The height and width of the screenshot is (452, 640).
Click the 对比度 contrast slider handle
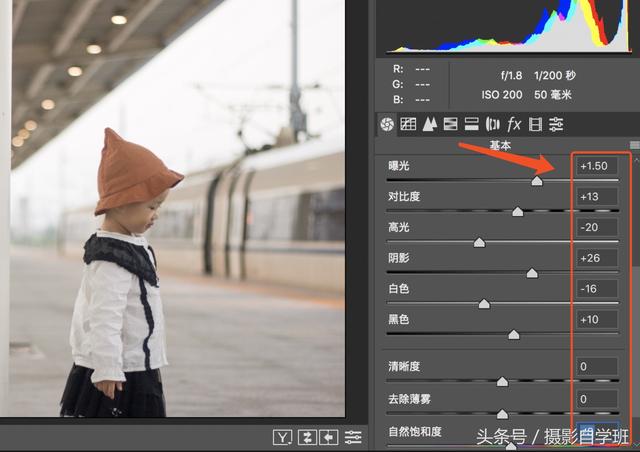[x=518, y=212]
